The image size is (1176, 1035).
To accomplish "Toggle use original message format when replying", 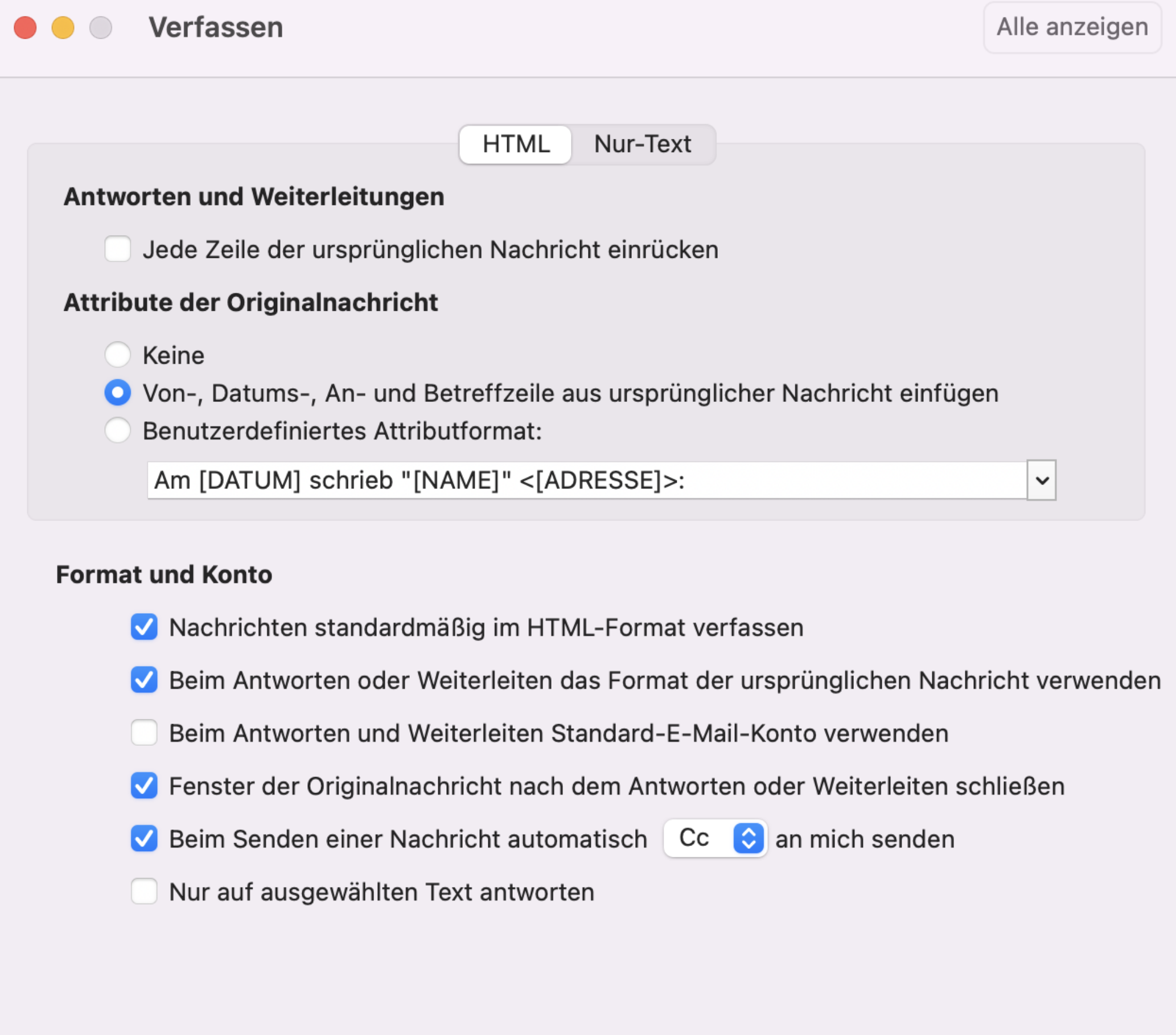I will tap(144, 680).
